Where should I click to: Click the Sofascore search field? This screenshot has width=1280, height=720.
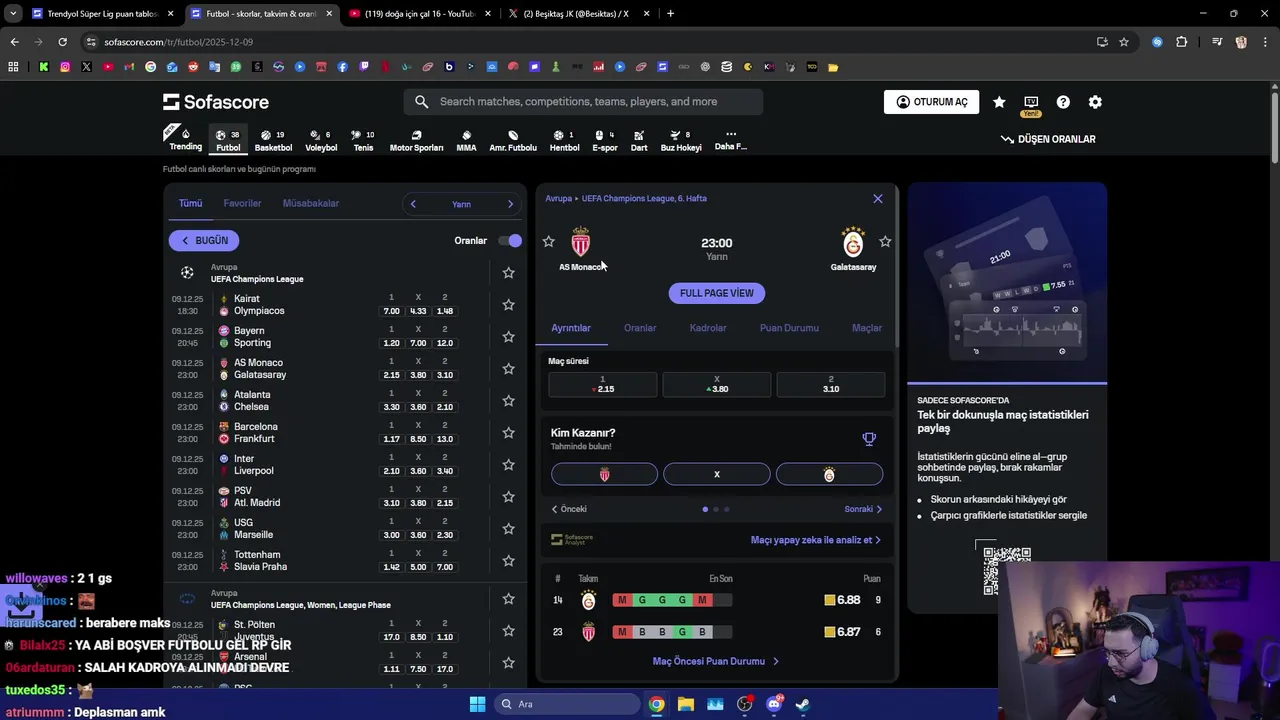click(583, 102)
